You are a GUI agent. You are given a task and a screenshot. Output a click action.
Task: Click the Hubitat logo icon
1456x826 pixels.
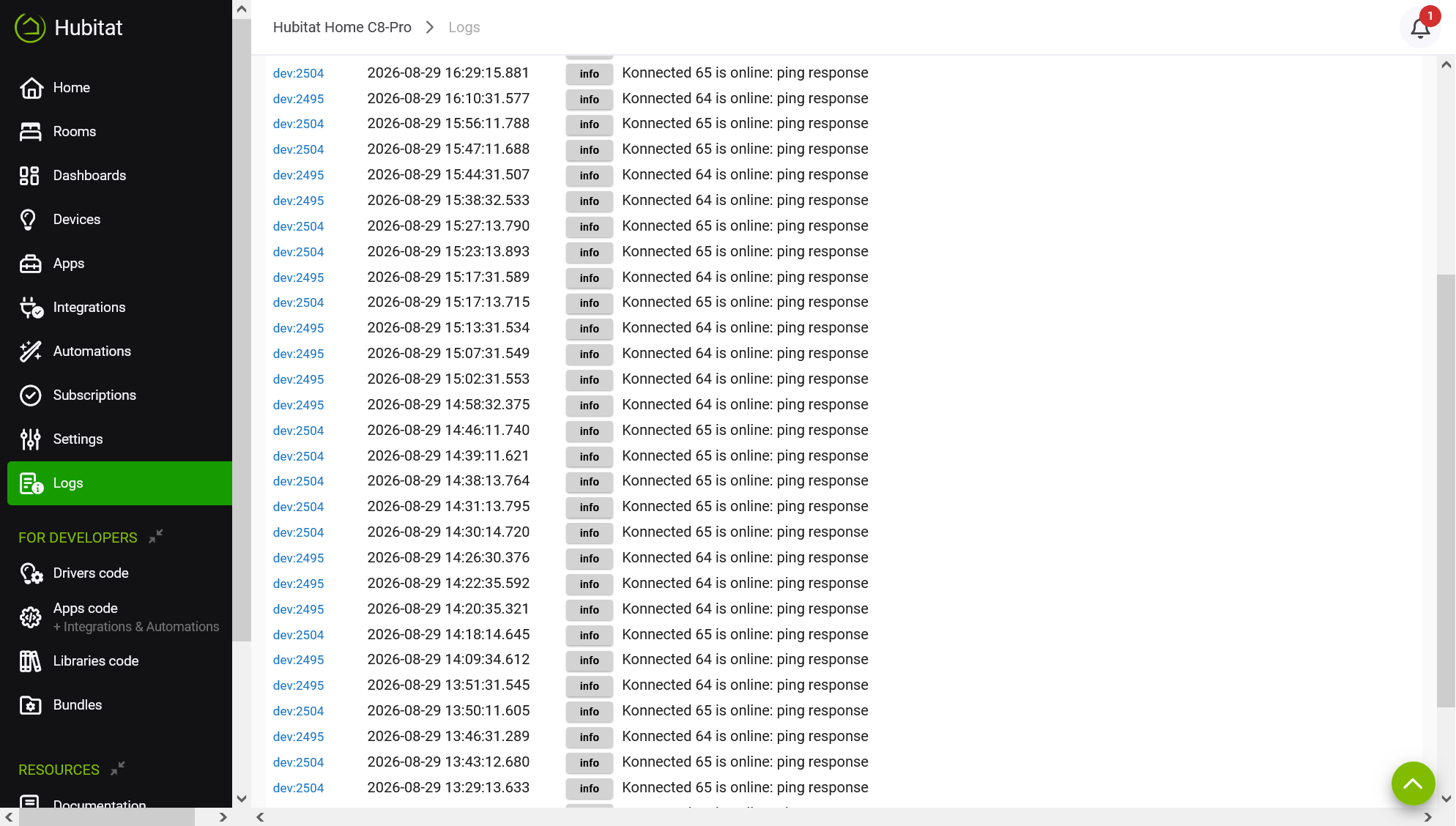pos(30,28)
